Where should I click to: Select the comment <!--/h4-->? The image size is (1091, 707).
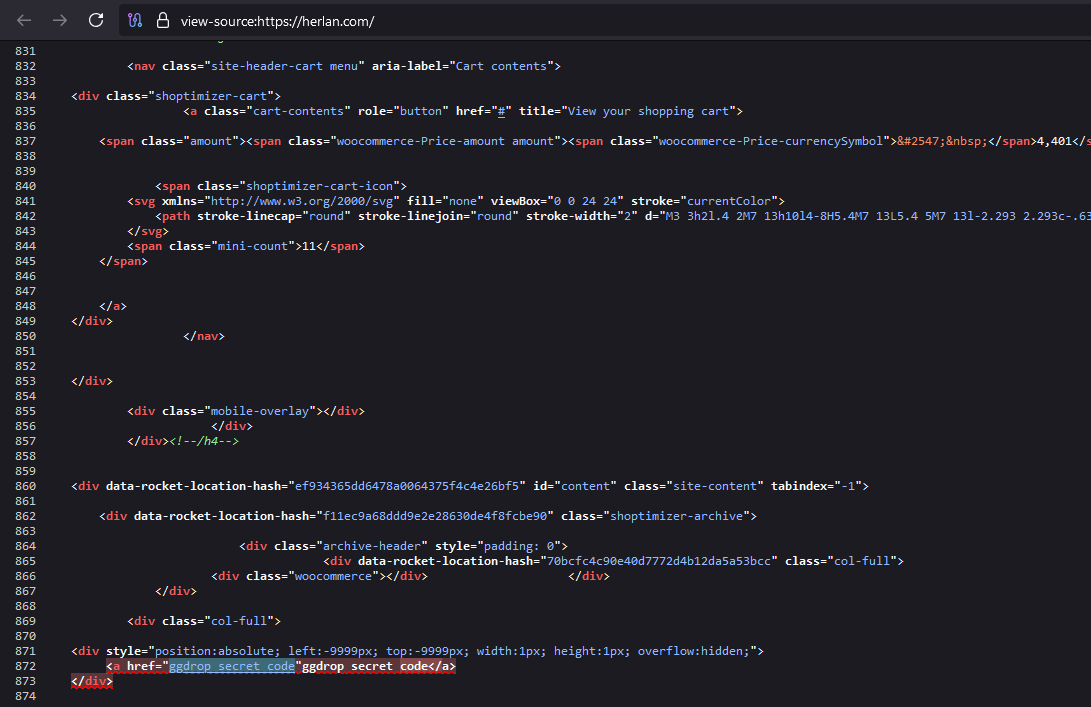204,441
